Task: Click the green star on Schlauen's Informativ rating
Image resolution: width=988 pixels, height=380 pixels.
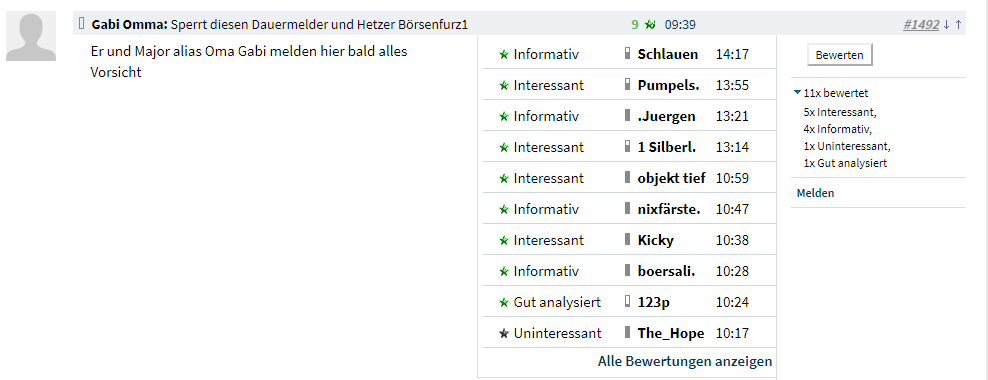Action: coord(503,55)
